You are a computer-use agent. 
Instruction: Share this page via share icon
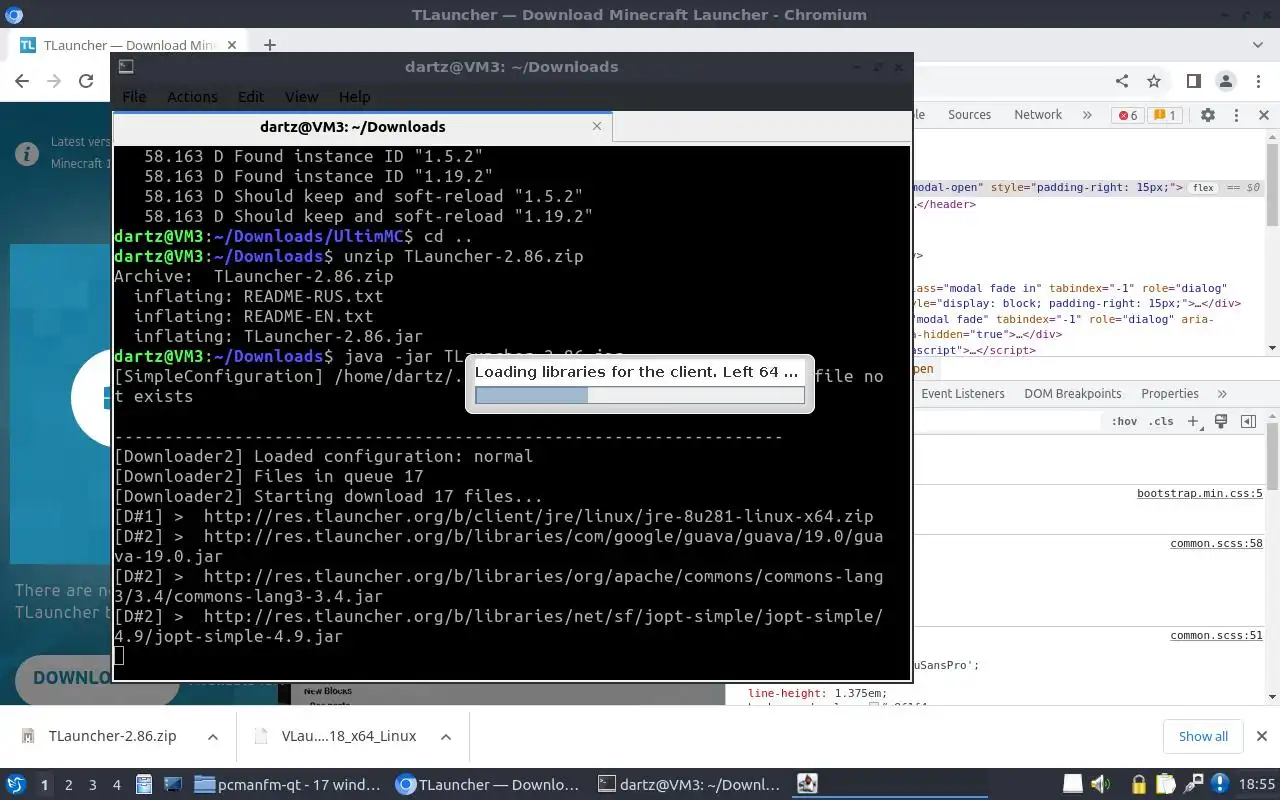click(1122, 81)
